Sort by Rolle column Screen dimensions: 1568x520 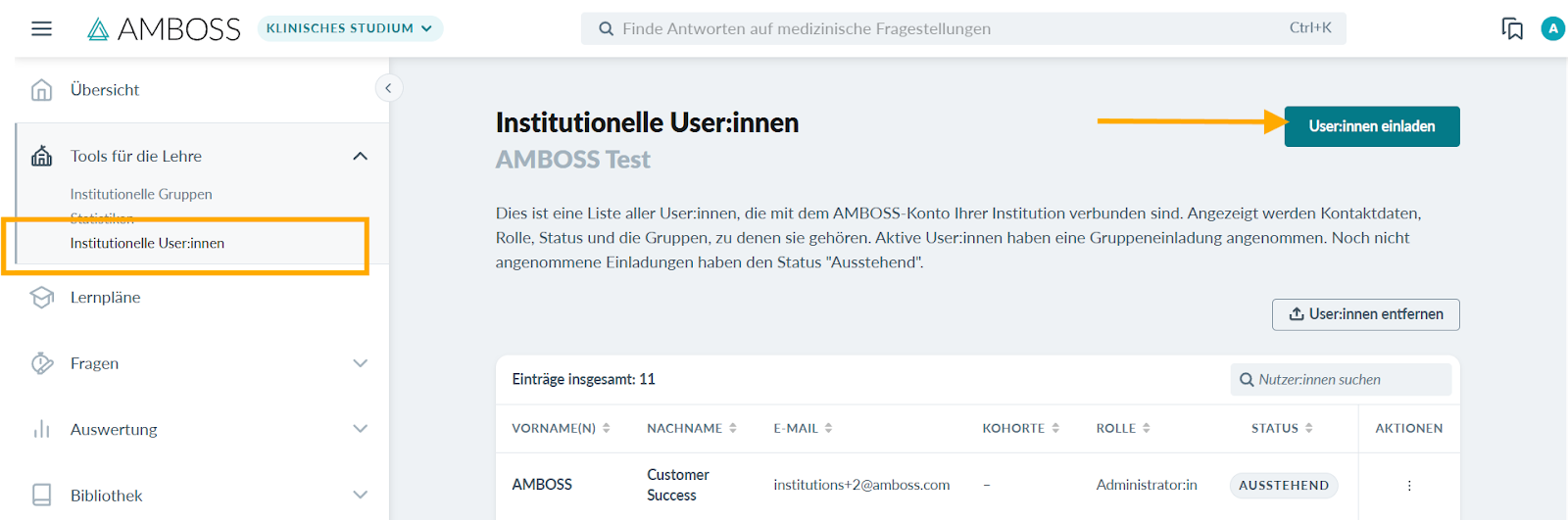pos(1123,428)
